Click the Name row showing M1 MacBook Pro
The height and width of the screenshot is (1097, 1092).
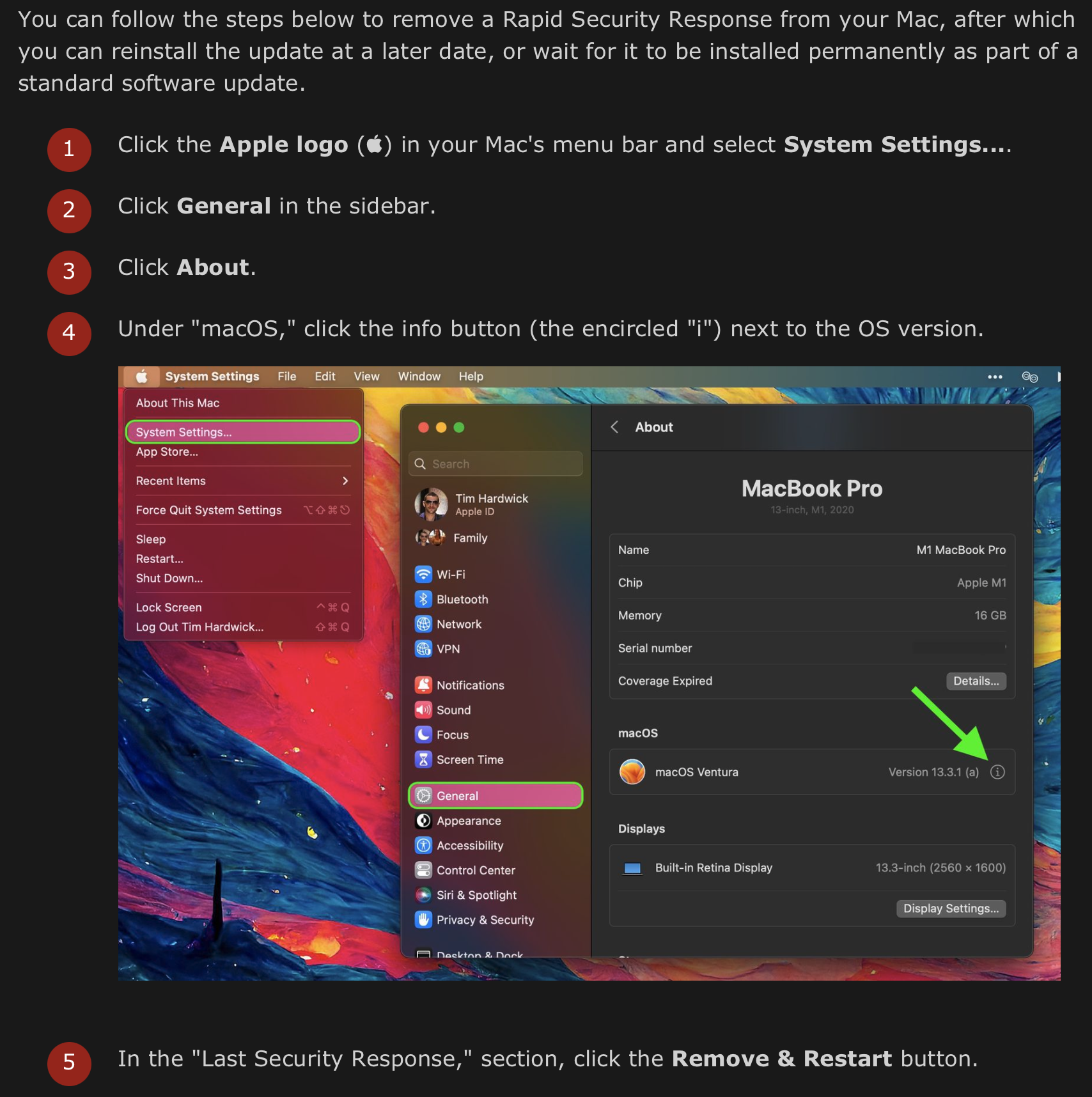(x=812, y=550)
